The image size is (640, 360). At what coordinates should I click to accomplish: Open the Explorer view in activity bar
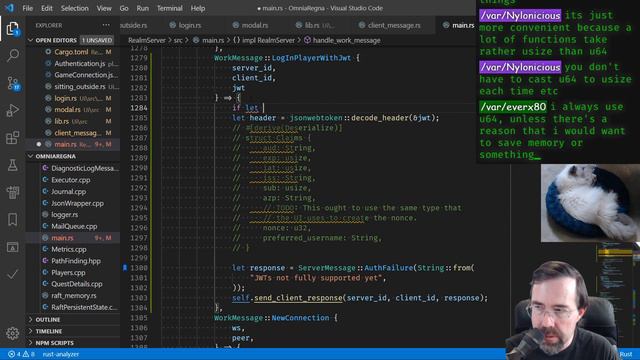coord(12,29)
